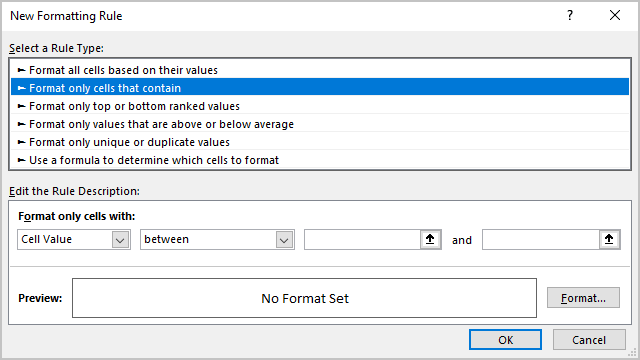Select 'Format only cells that contain' rule
Viewport: 640px width, 360px height.
point(320,88)
